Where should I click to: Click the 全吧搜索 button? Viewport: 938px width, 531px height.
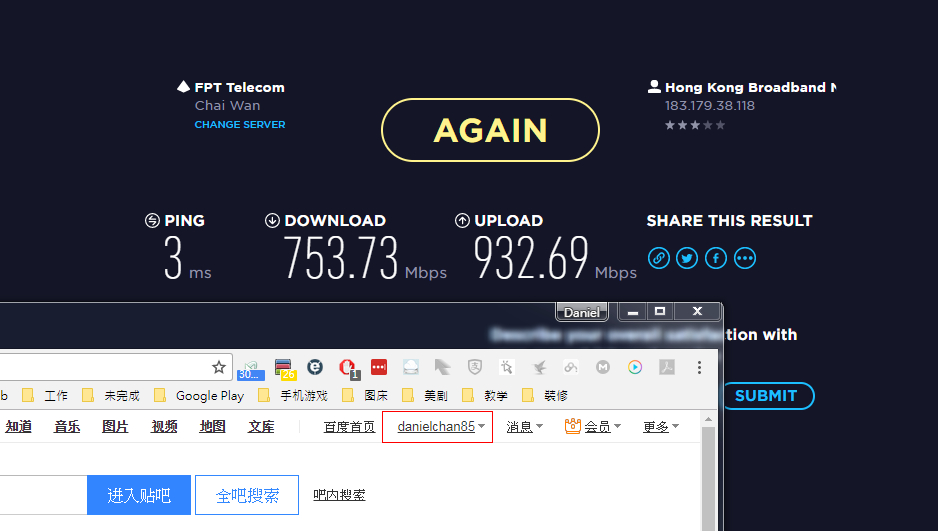247,495
